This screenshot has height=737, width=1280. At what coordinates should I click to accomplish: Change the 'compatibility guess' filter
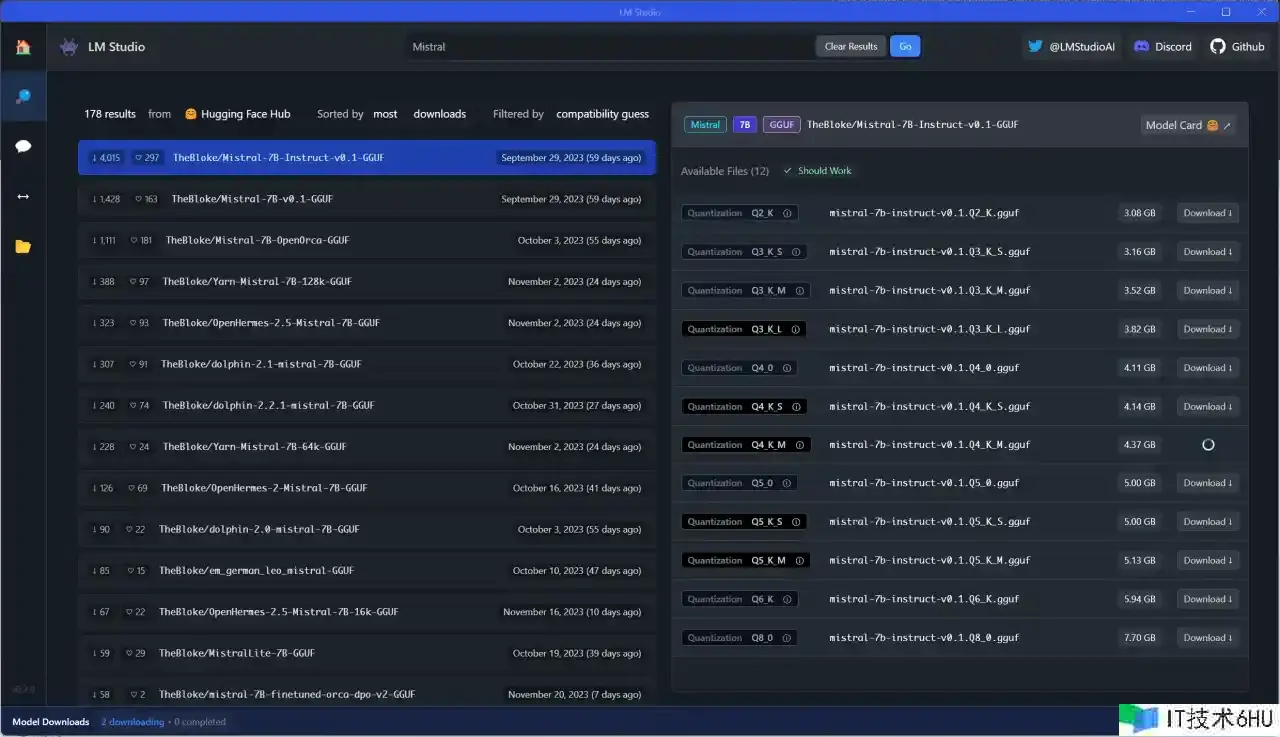(602, 114)
